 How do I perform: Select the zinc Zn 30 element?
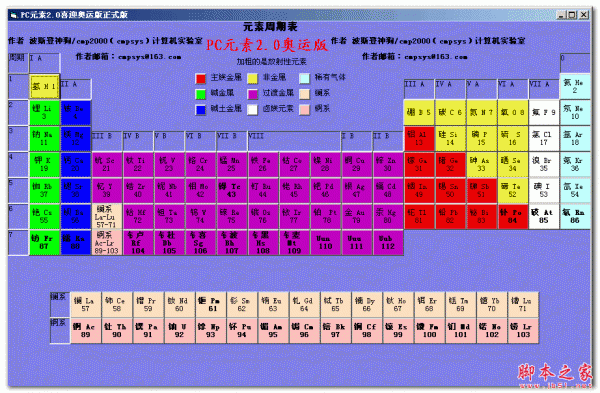[x=388, y=165]
